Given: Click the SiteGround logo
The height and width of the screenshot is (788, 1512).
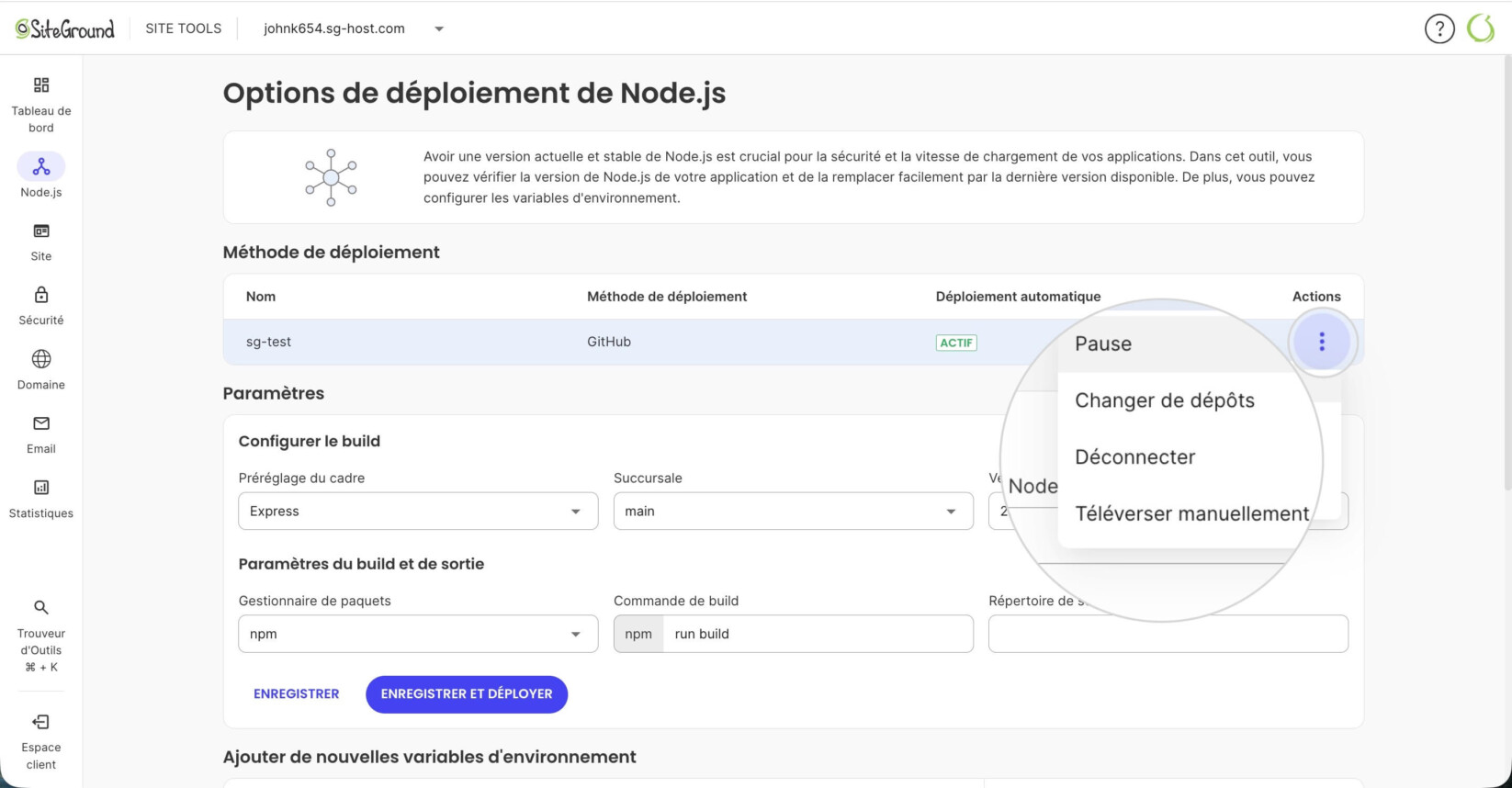Looking at the screenshot, I should 65,28.
